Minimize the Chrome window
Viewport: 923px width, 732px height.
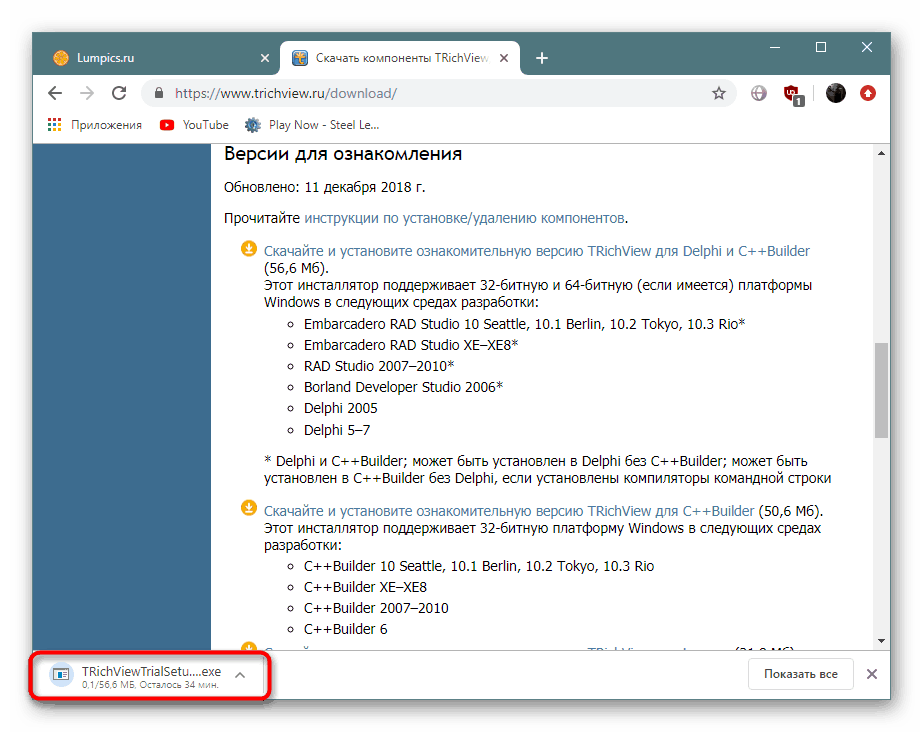[775, 47]
